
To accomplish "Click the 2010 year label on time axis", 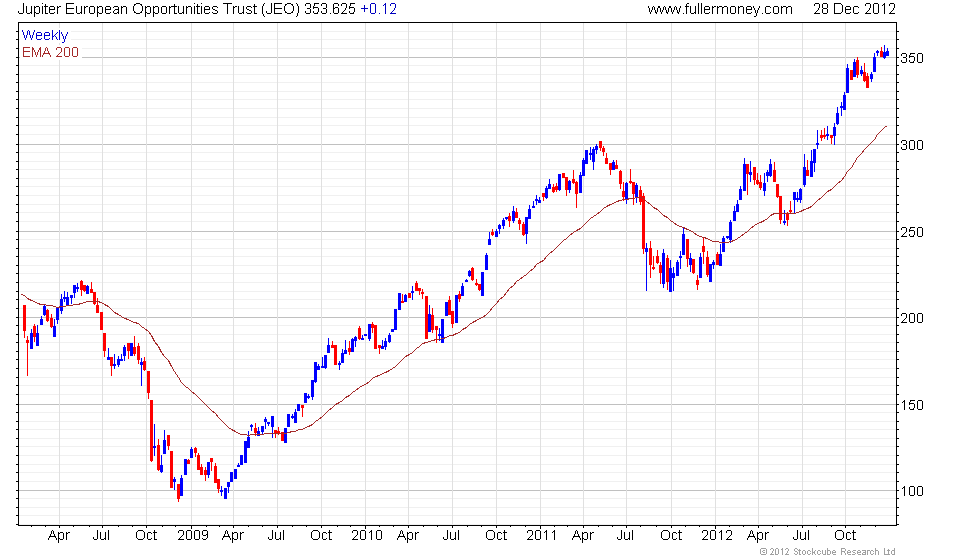I will tap(367, 536).
